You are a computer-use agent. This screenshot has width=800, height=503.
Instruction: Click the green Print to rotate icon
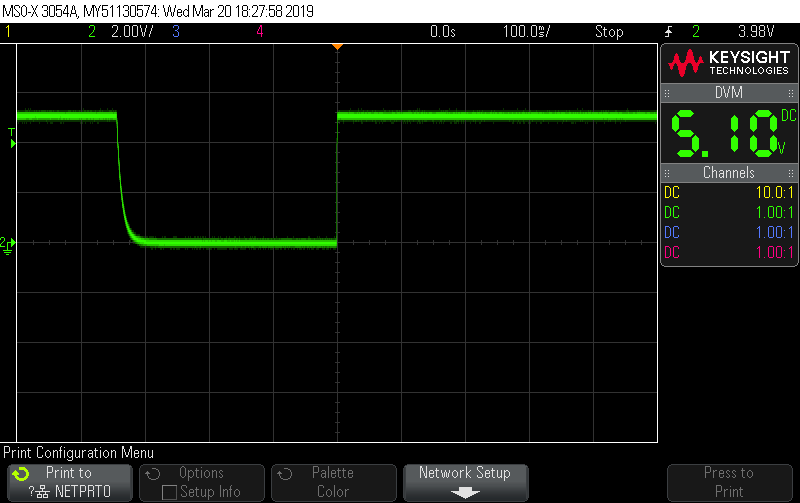21,474
